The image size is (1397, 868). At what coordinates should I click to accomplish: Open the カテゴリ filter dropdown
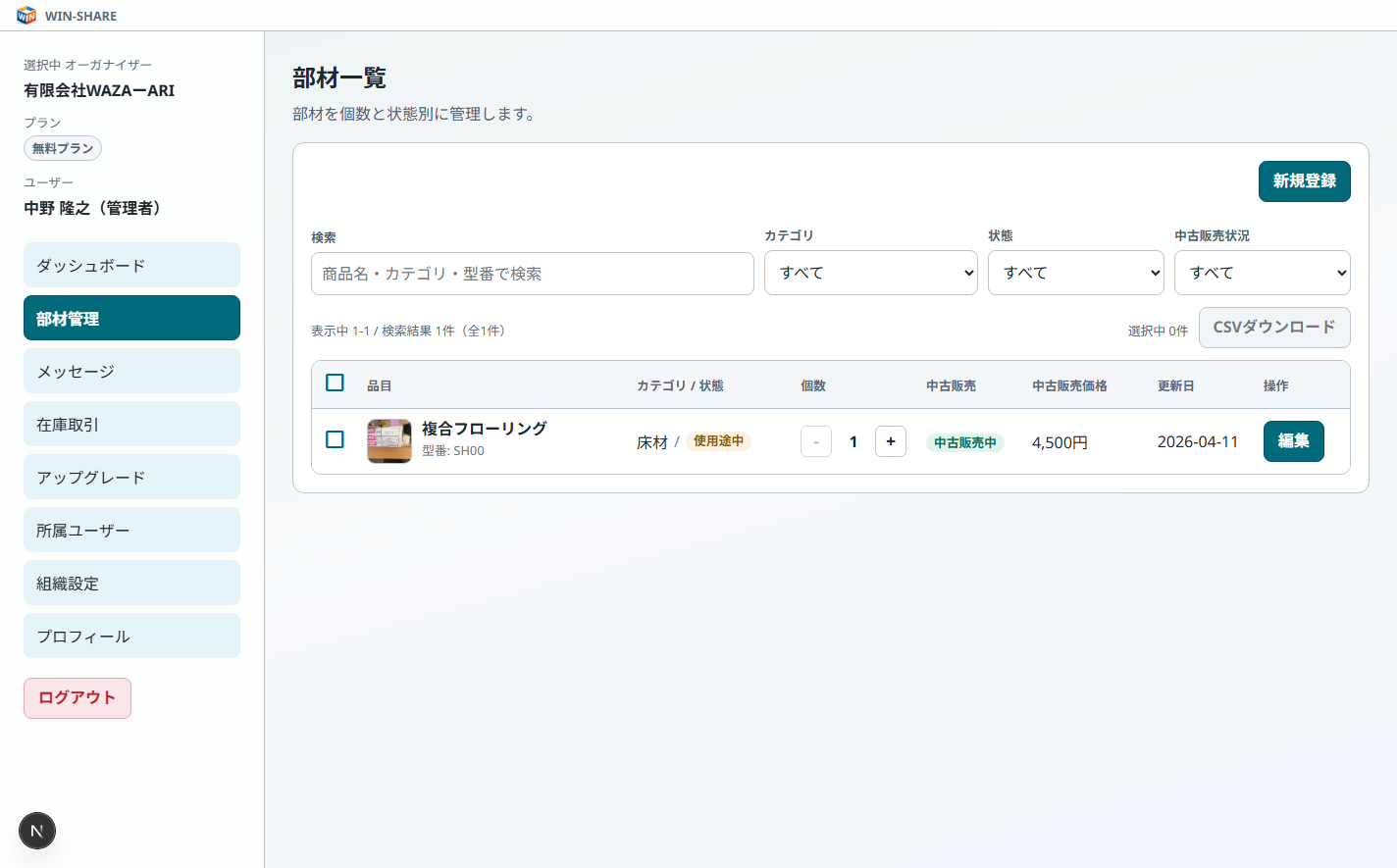coord(871,273)
